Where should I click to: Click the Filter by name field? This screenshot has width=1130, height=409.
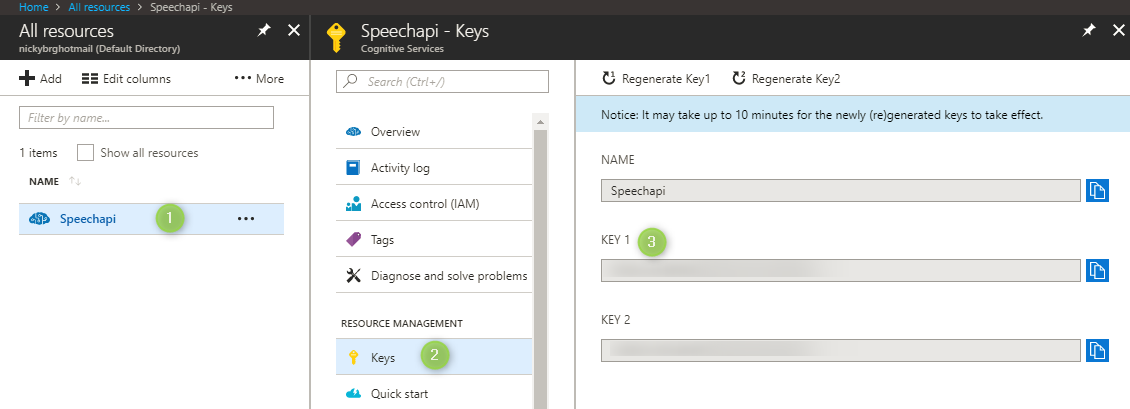click(x=146, y=118)
